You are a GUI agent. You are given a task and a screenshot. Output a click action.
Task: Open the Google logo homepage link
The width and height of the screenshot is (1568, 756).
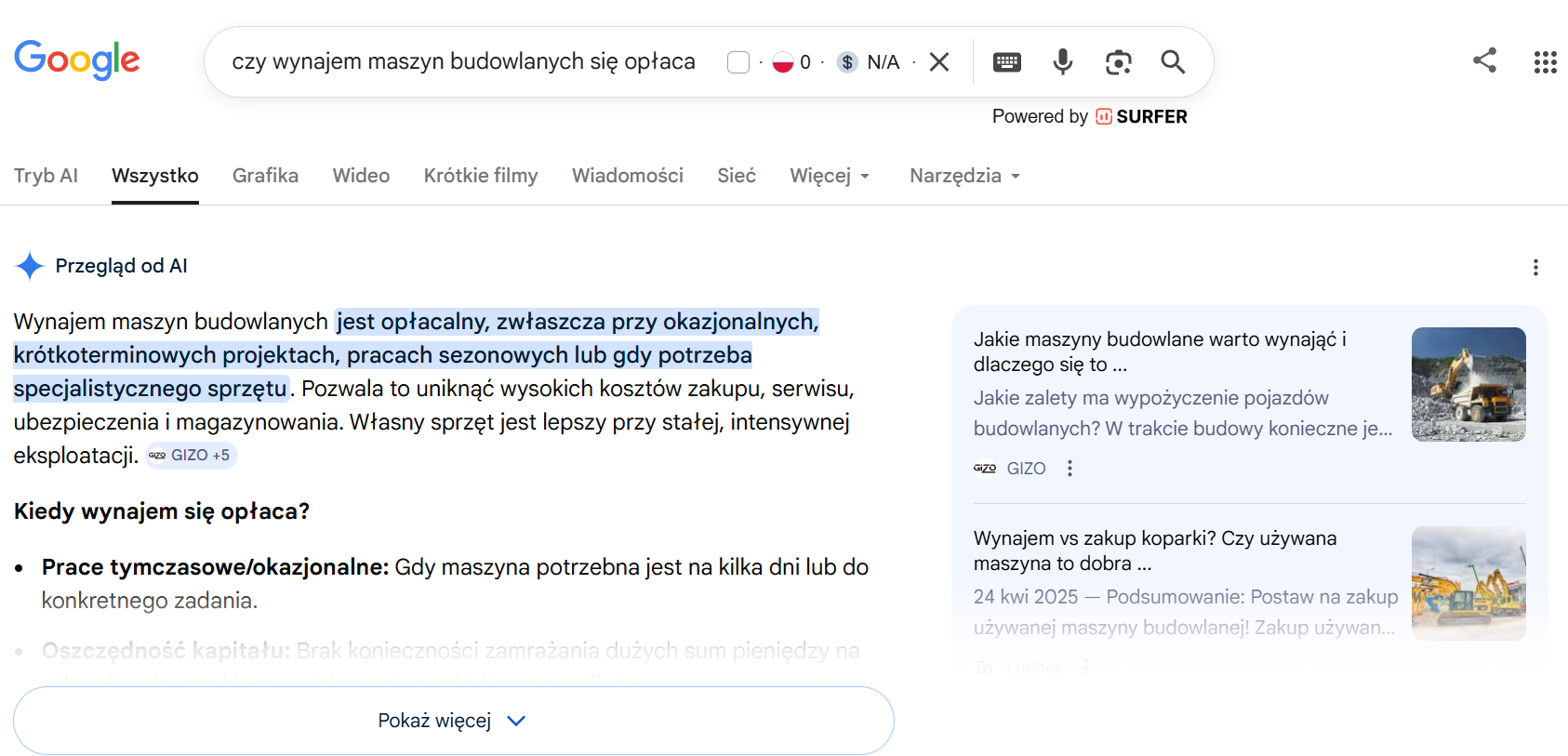pyautogui.click(x=77, y=60)
